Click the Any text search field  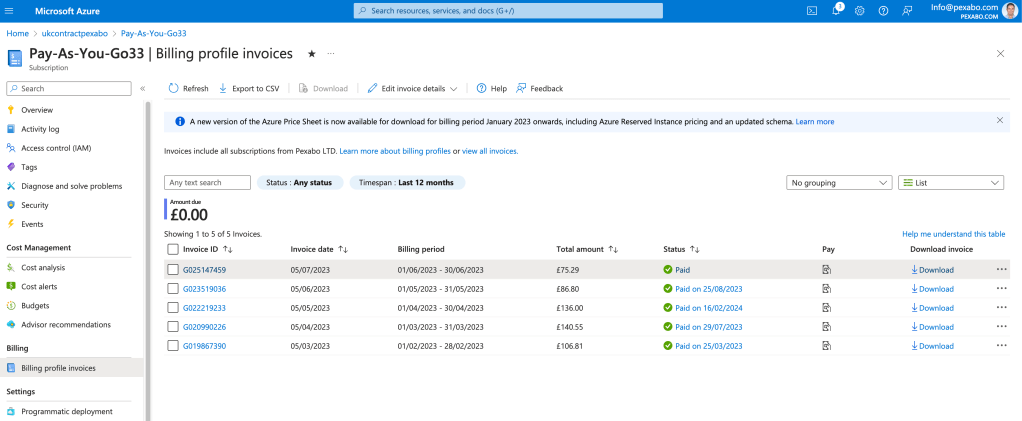point(207,182)
